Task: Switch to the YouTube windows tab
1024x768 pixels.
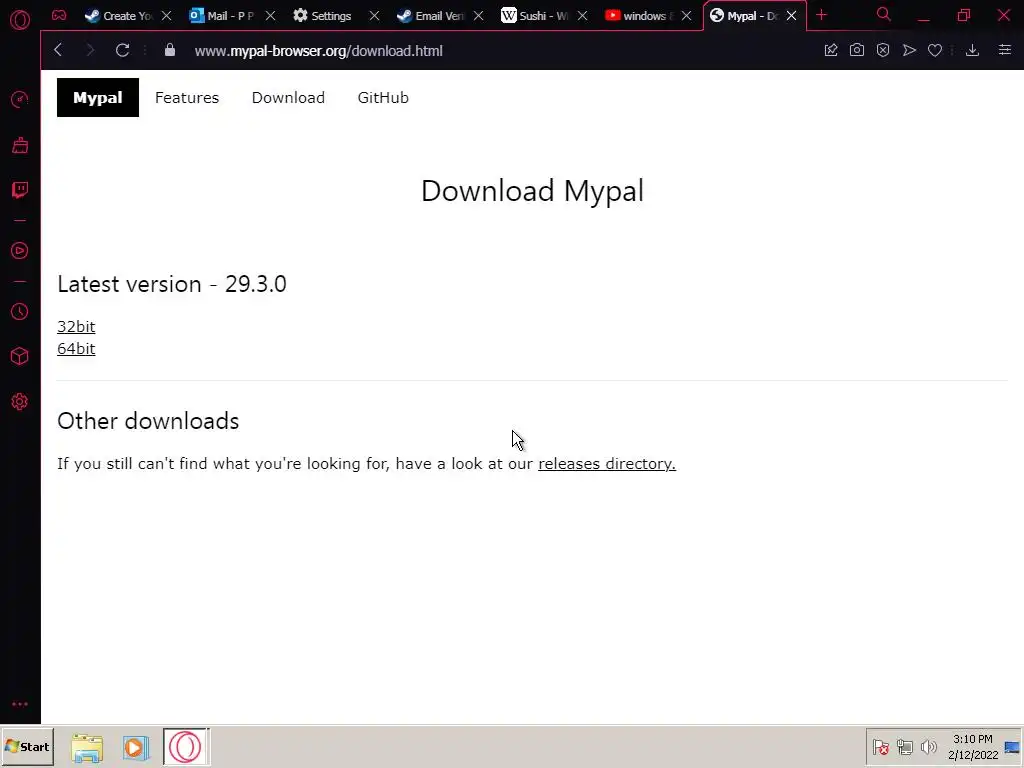Action: (x=639, y=16)
